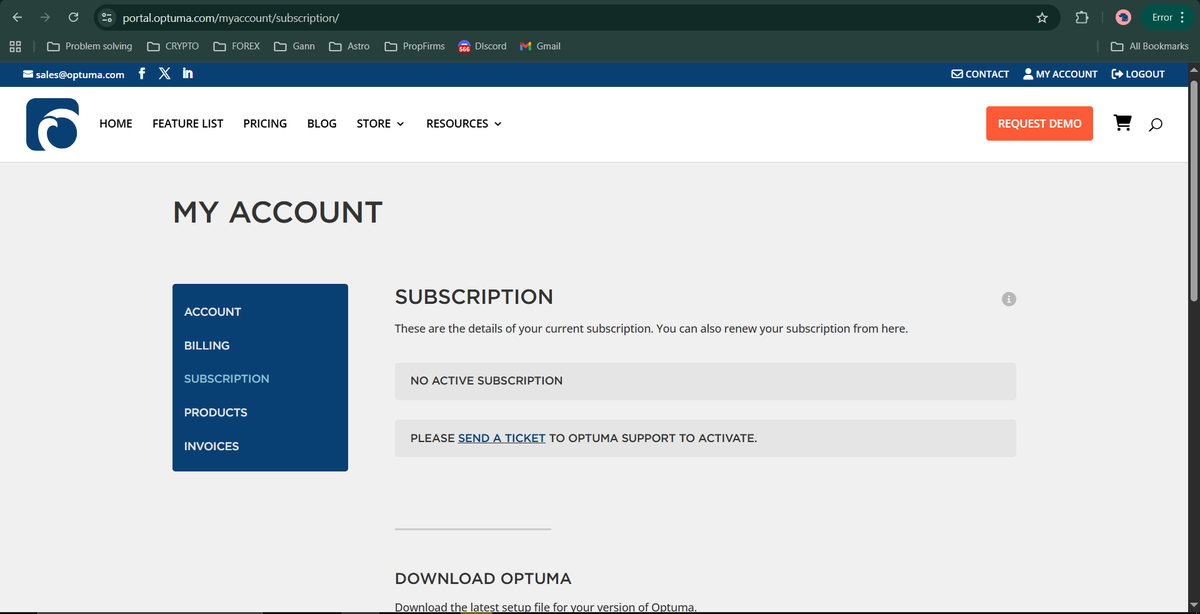Open the Gann bookmark folder
Image resolution: width=1200 pixels, height=614 pixels.
[x=295, y=46]
